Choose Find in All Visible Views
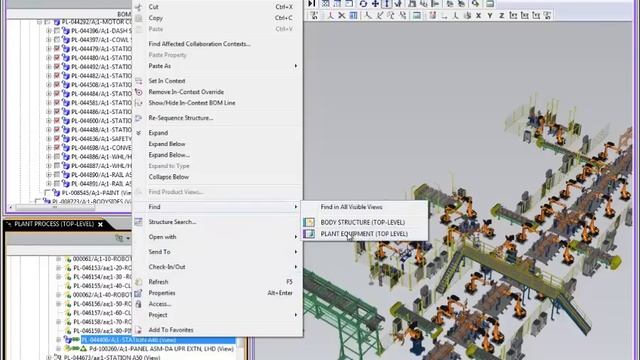 351,207
